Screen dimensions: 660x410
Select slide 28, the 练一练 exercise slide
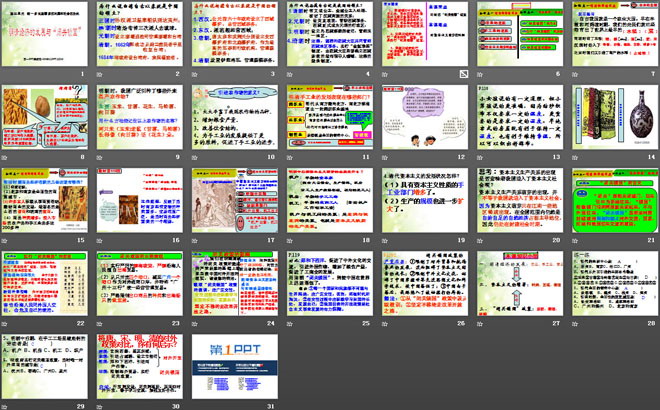click(x=610, y=281)
